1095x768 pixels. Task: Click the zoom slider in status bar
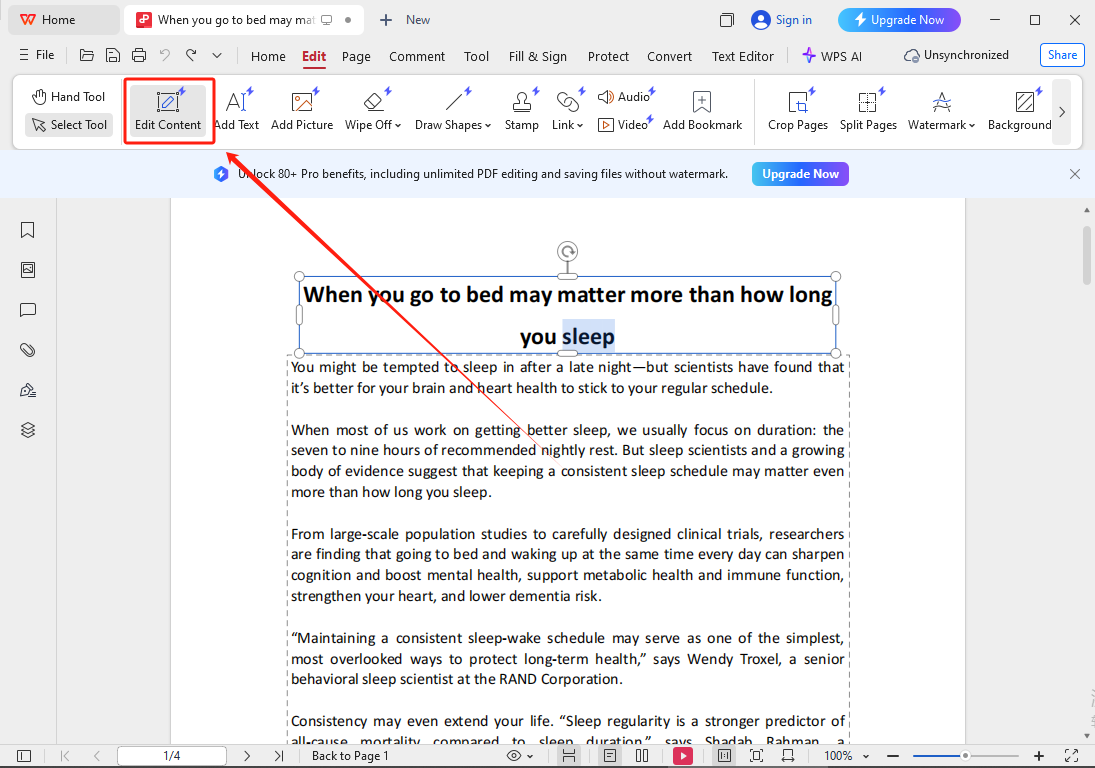tap(964, 756)
